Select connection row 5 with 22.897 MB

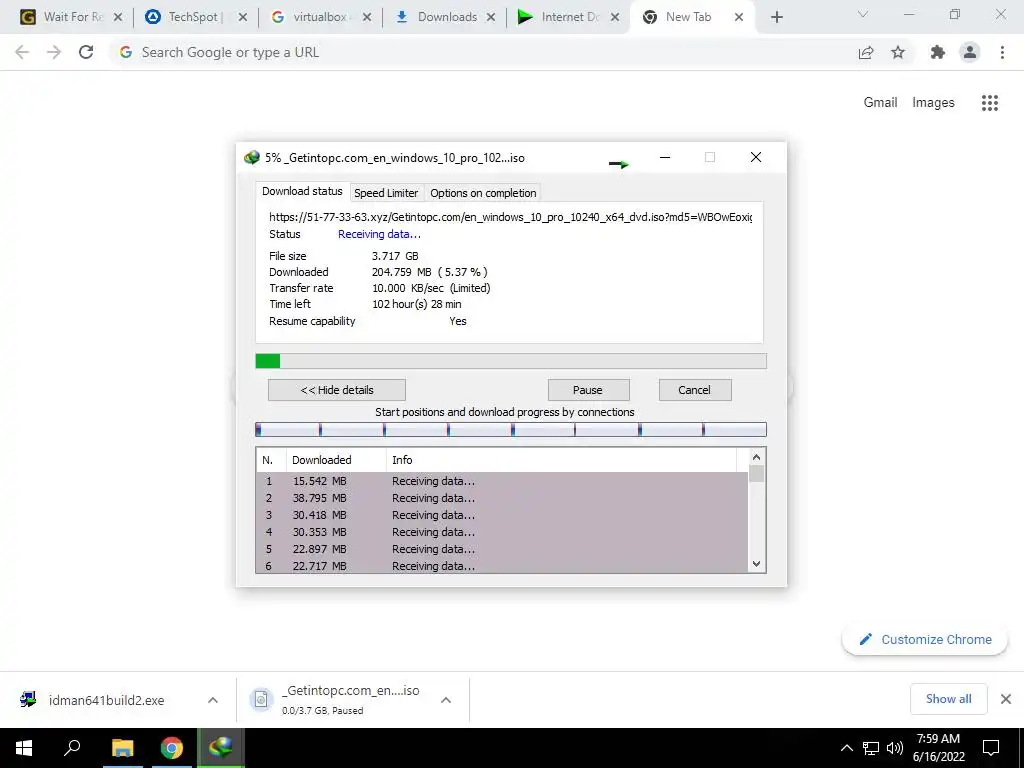point(502,549)
